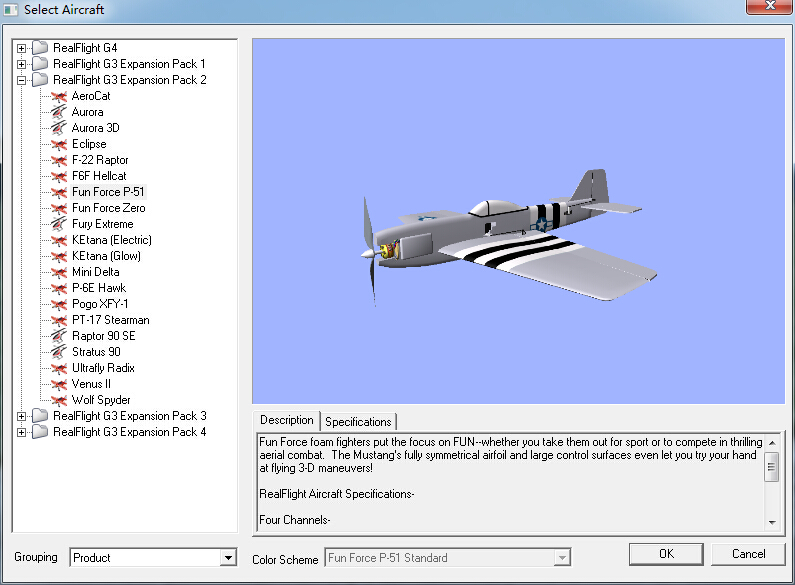Viewport: 795px width, 585px height.
Task: Click the helicopter icon beside Fury Extreme
Action: [59, 224]
